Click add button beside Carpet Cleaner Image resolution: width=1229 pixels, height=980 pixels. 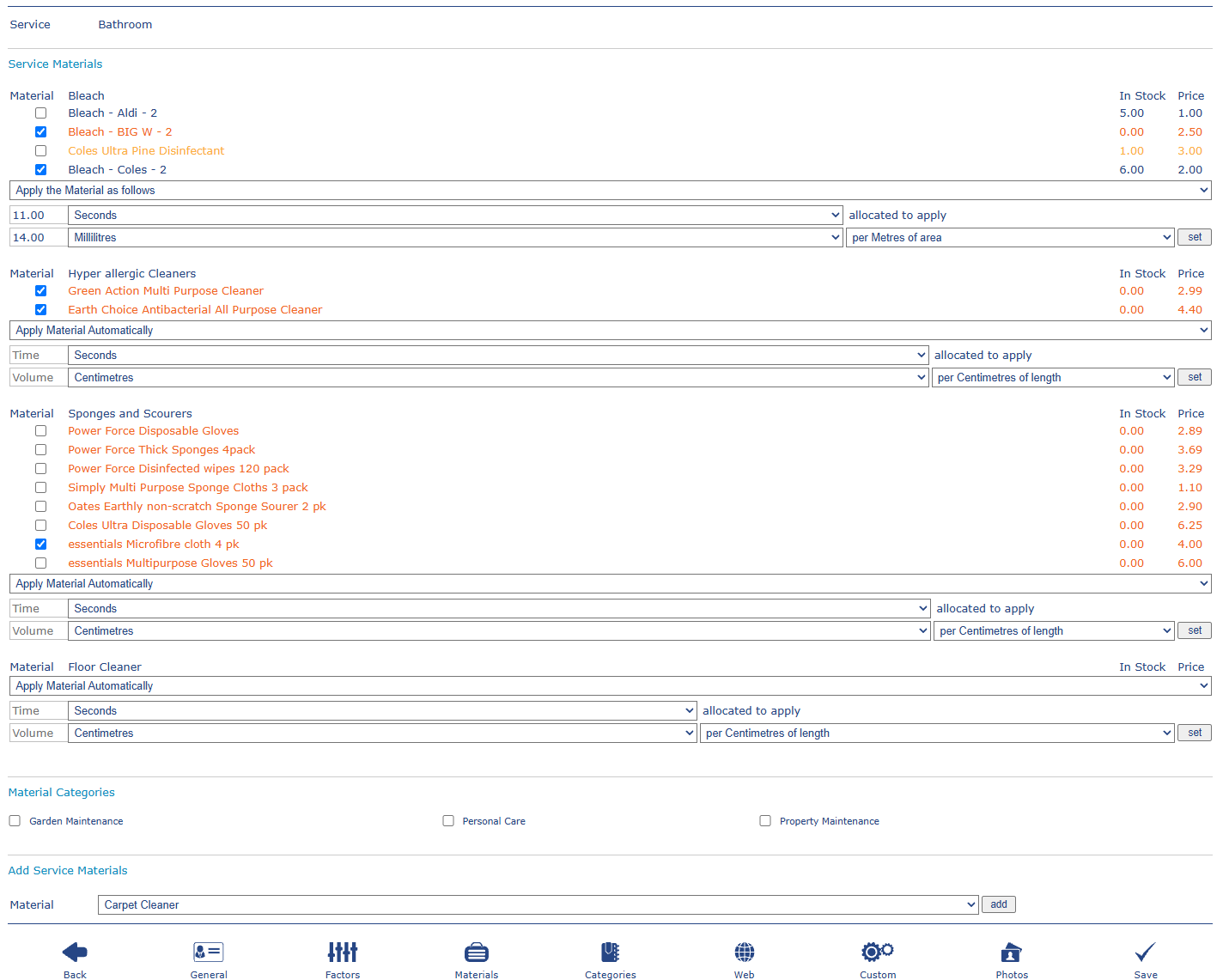click(x=999, y=904)
